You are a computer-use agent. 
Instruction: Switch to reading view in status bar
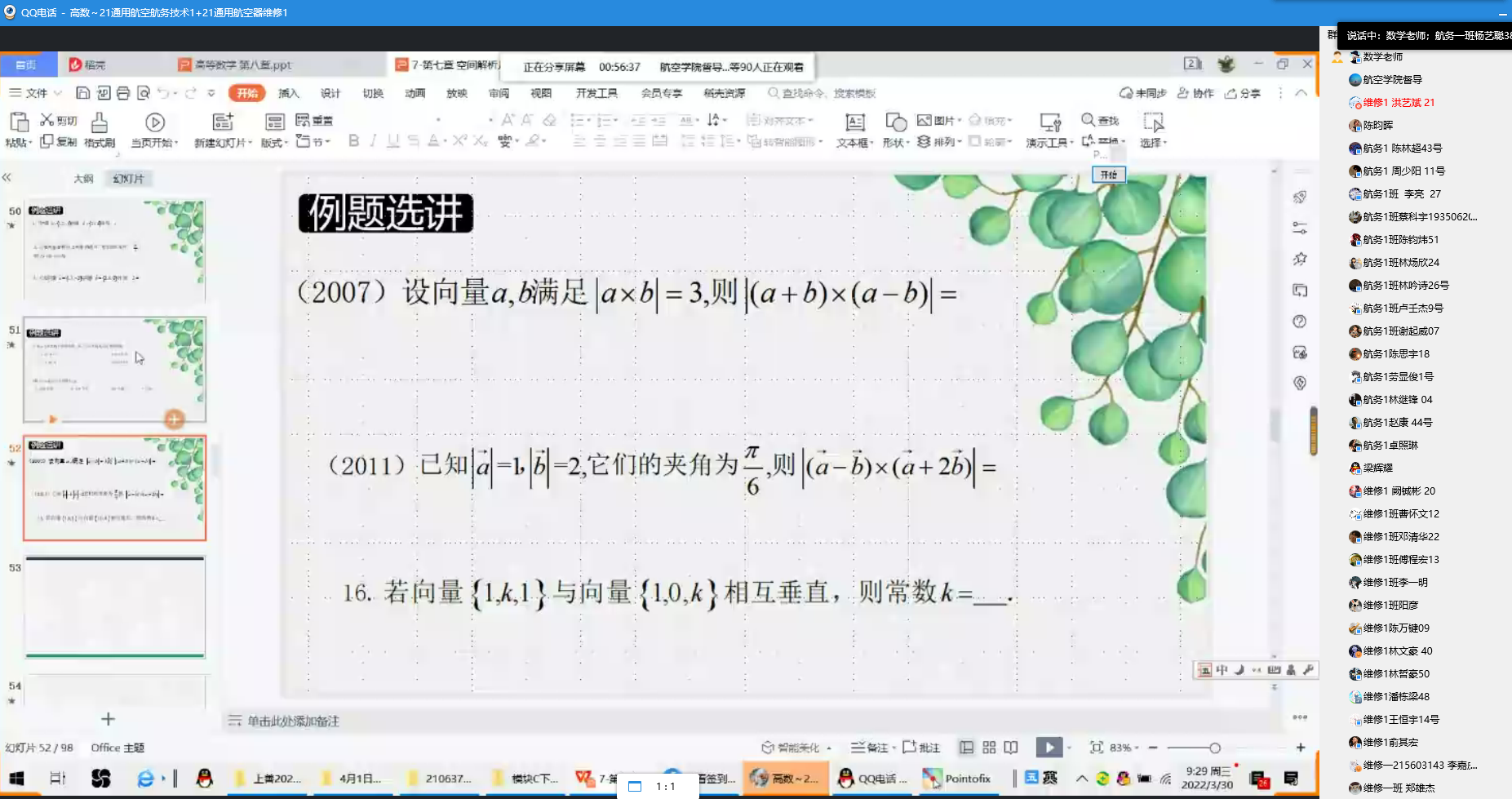(x=1011, y=748)
